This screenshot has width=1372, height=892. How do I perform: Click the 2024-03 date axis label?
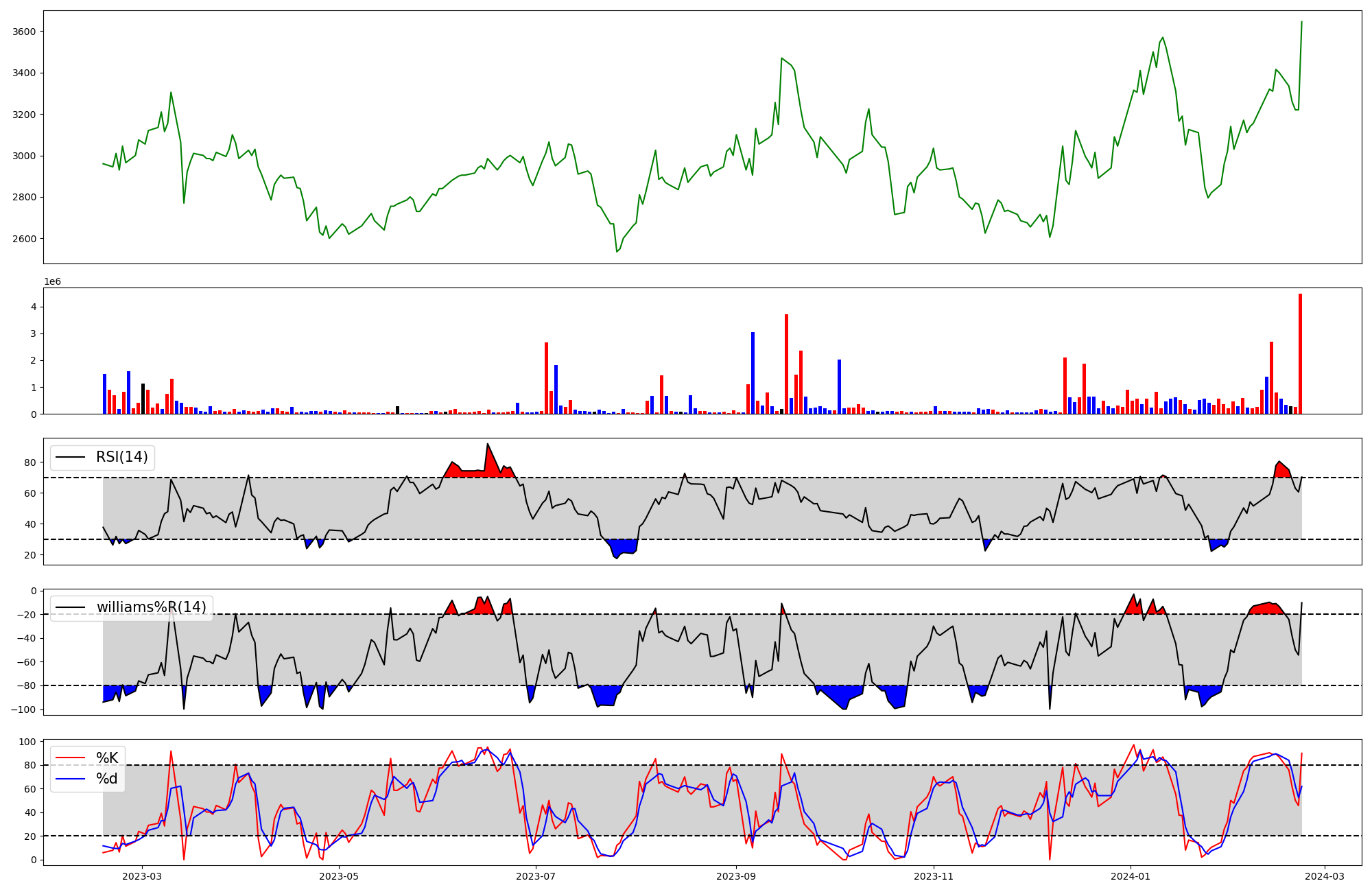(x=1324, y=876)
